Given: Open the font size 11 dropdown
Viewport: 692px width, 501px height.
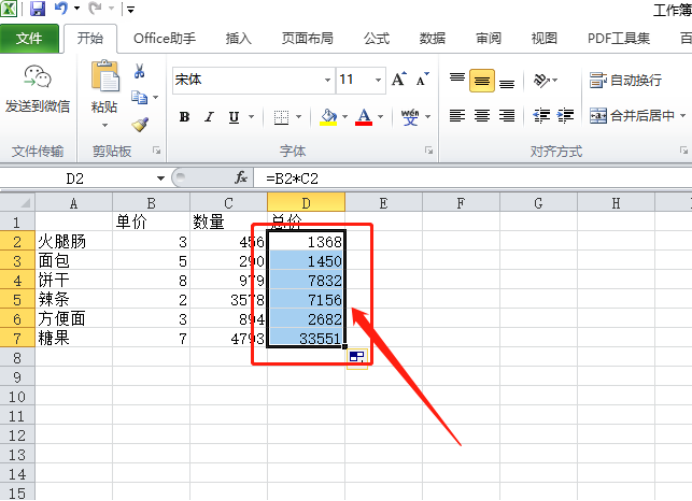Looking at the screenshot, I should (378, 80).
